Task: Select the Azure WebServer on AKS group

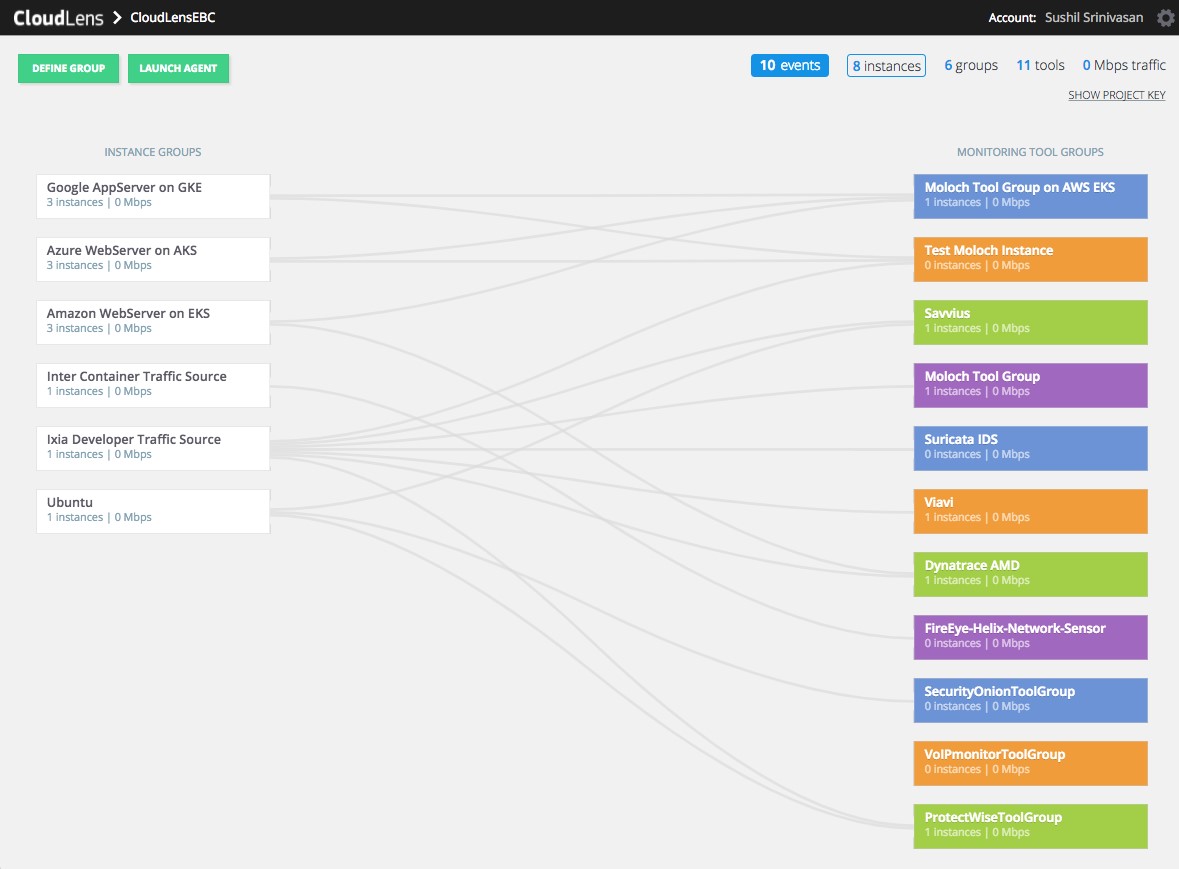Action: [x=152, y=258]
